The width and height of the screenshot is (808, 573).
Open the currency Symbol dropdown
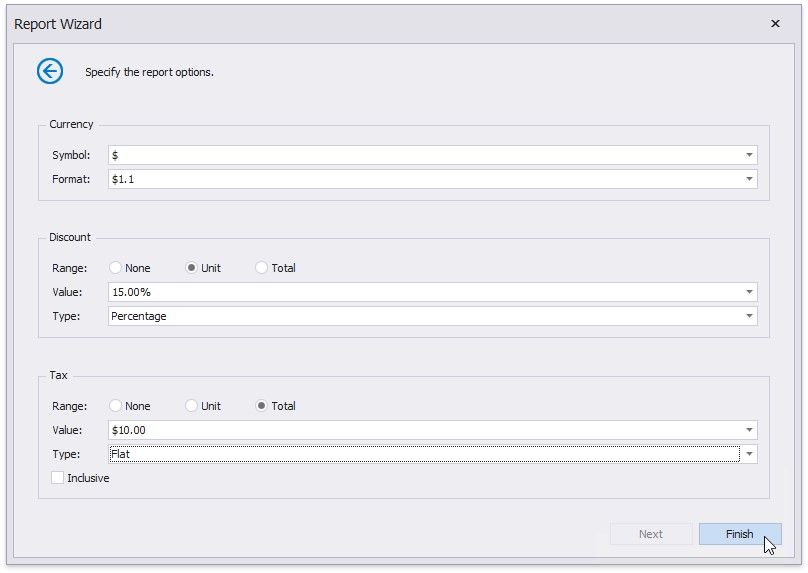[x=748, y=155]
